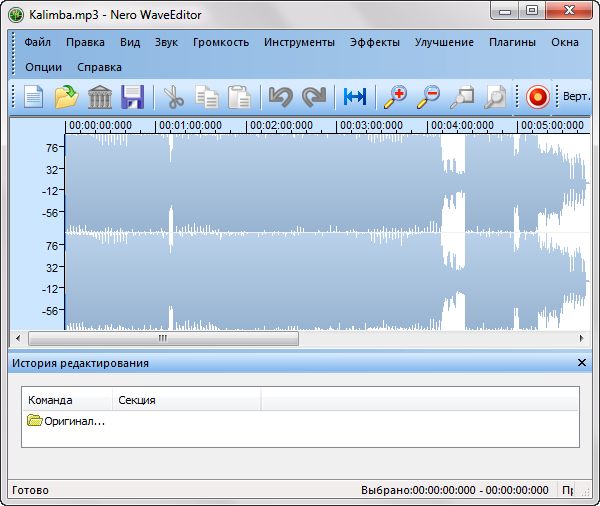The width and height of the screenshot is (600, 506).
Task: Undo the last action with the toolbar arrow
Action: click(281, 97)
